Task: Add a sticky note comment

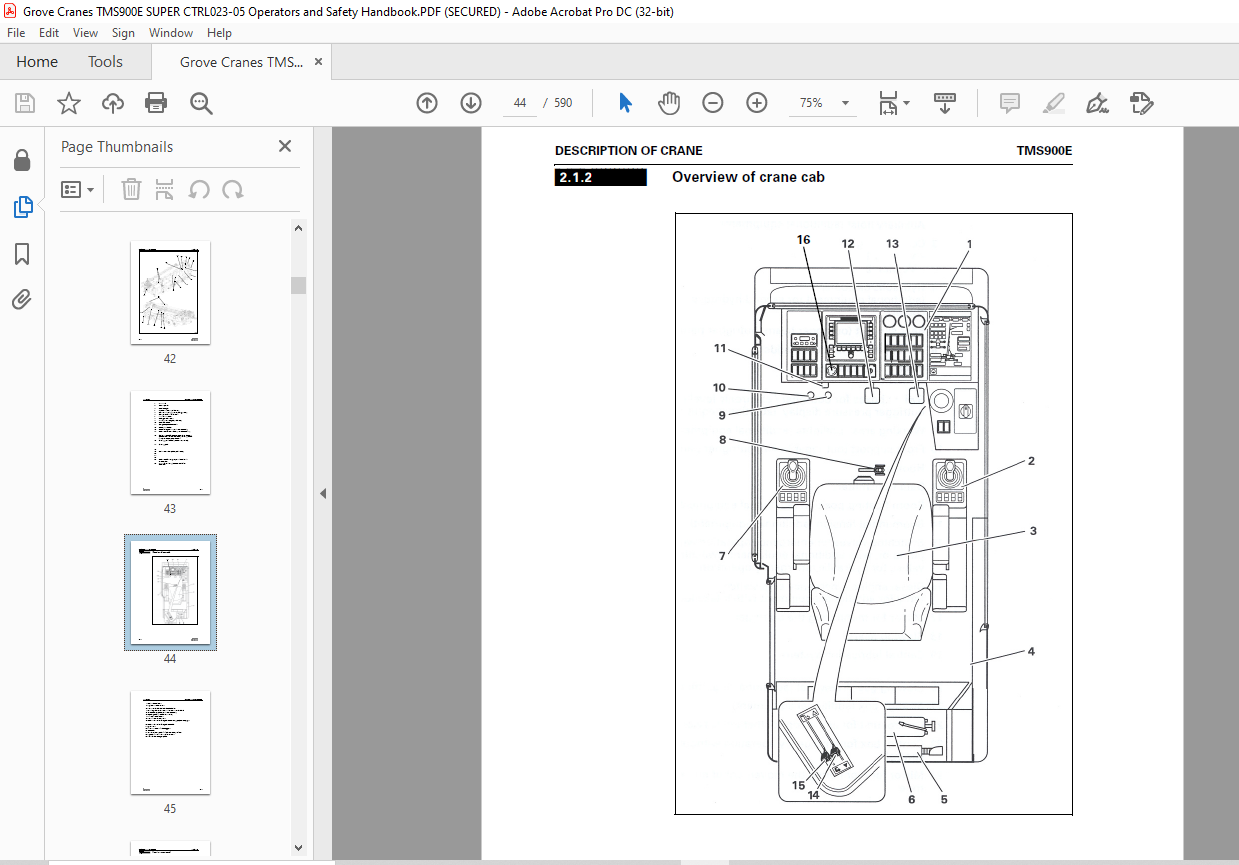Action: 1010,103
